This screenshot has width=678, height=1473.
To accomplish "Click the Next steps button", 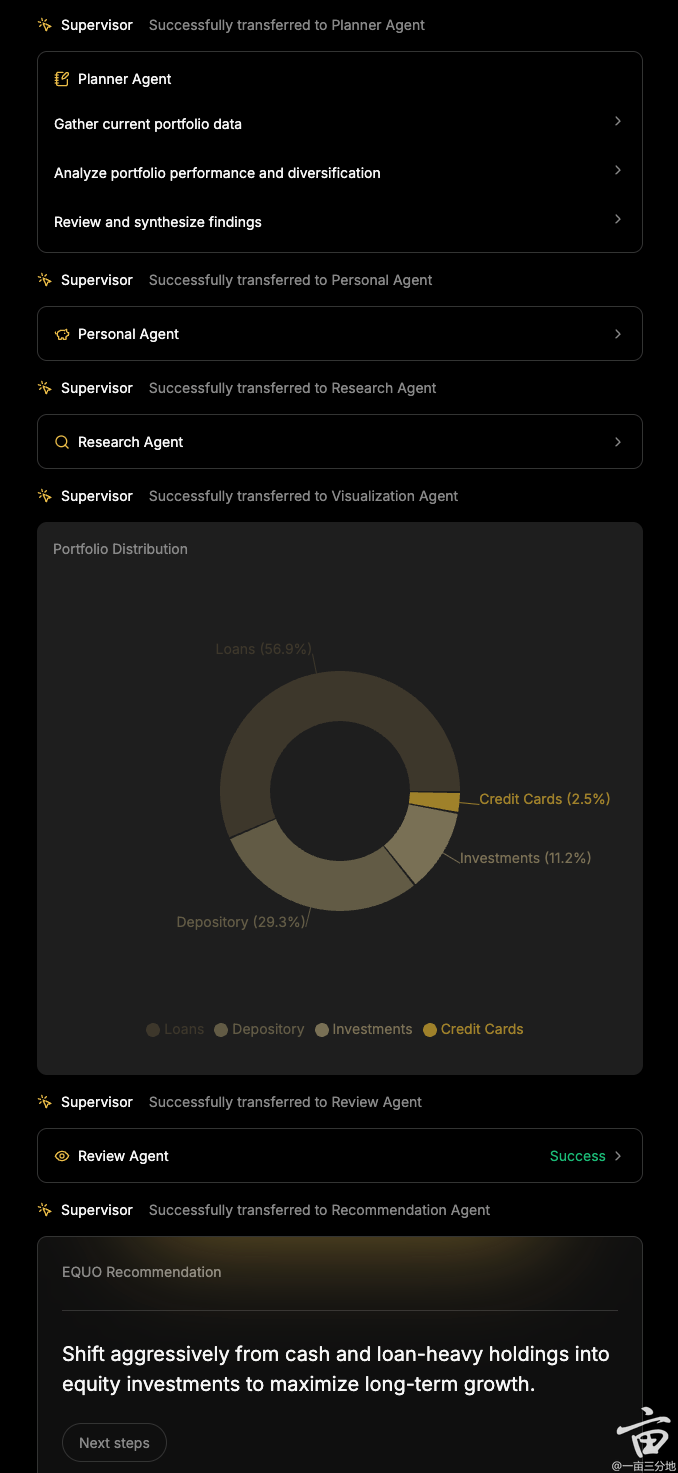I will point(114,1443).
